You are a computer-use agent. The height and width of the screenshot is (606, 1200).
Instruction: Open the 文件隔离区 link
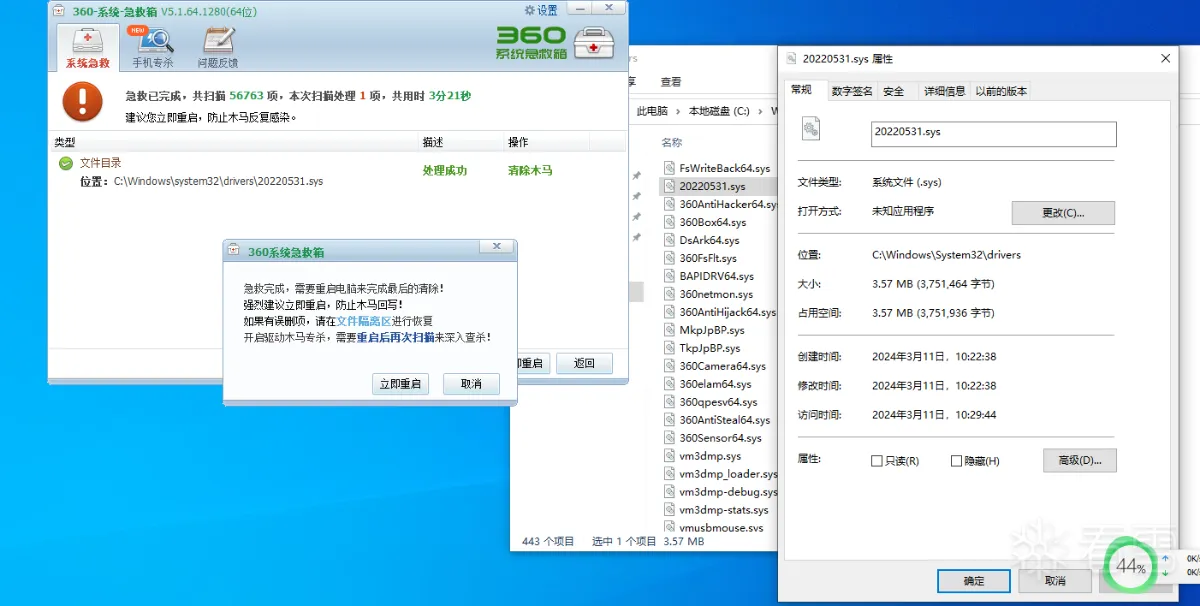(363, 321)
